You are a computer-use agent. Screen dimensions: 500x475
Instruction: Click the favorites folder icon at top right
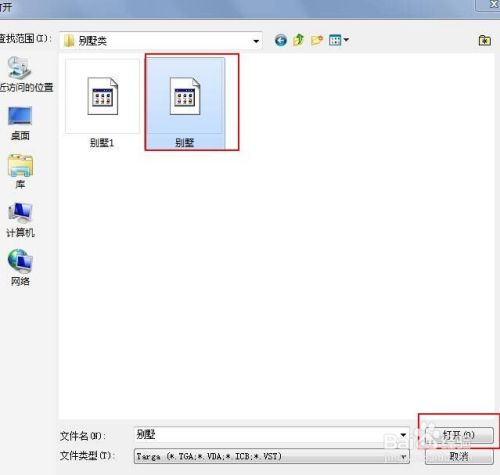(x=485, y=40)
